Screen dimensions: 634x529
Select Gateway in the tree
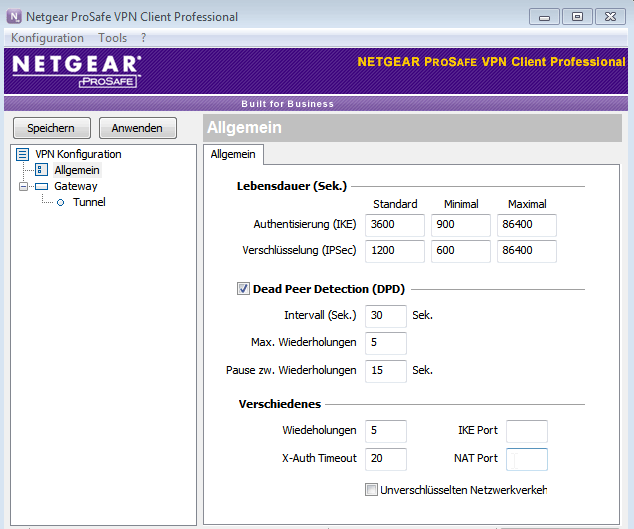click(x=76, y=186)
